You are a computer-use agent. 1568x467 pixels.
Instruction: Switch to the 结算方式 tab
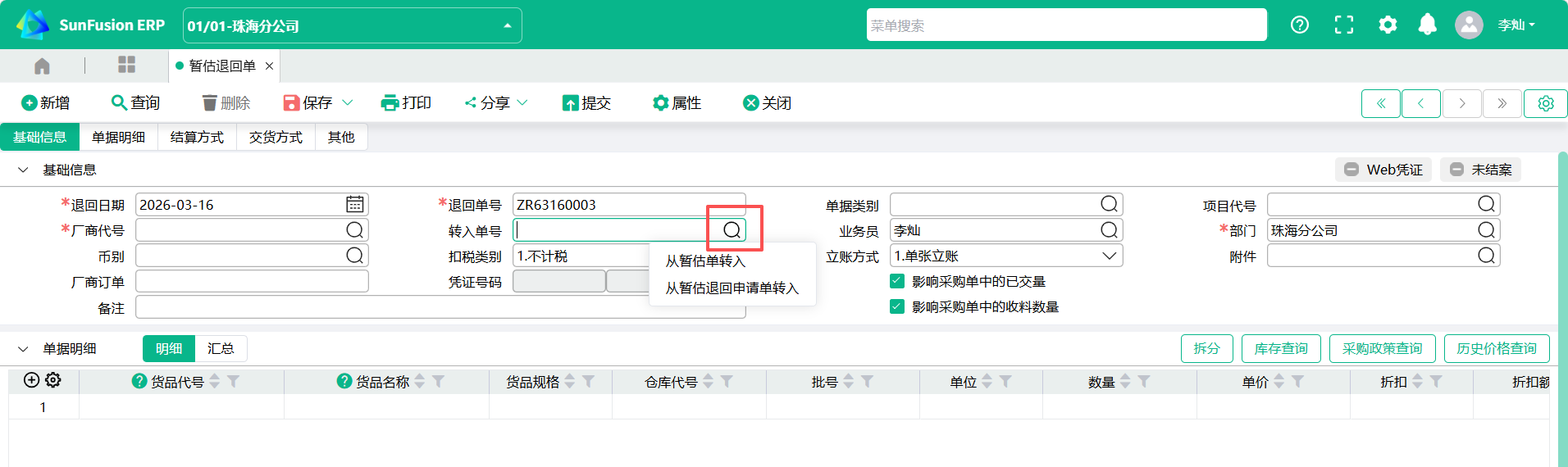[197, 138]
